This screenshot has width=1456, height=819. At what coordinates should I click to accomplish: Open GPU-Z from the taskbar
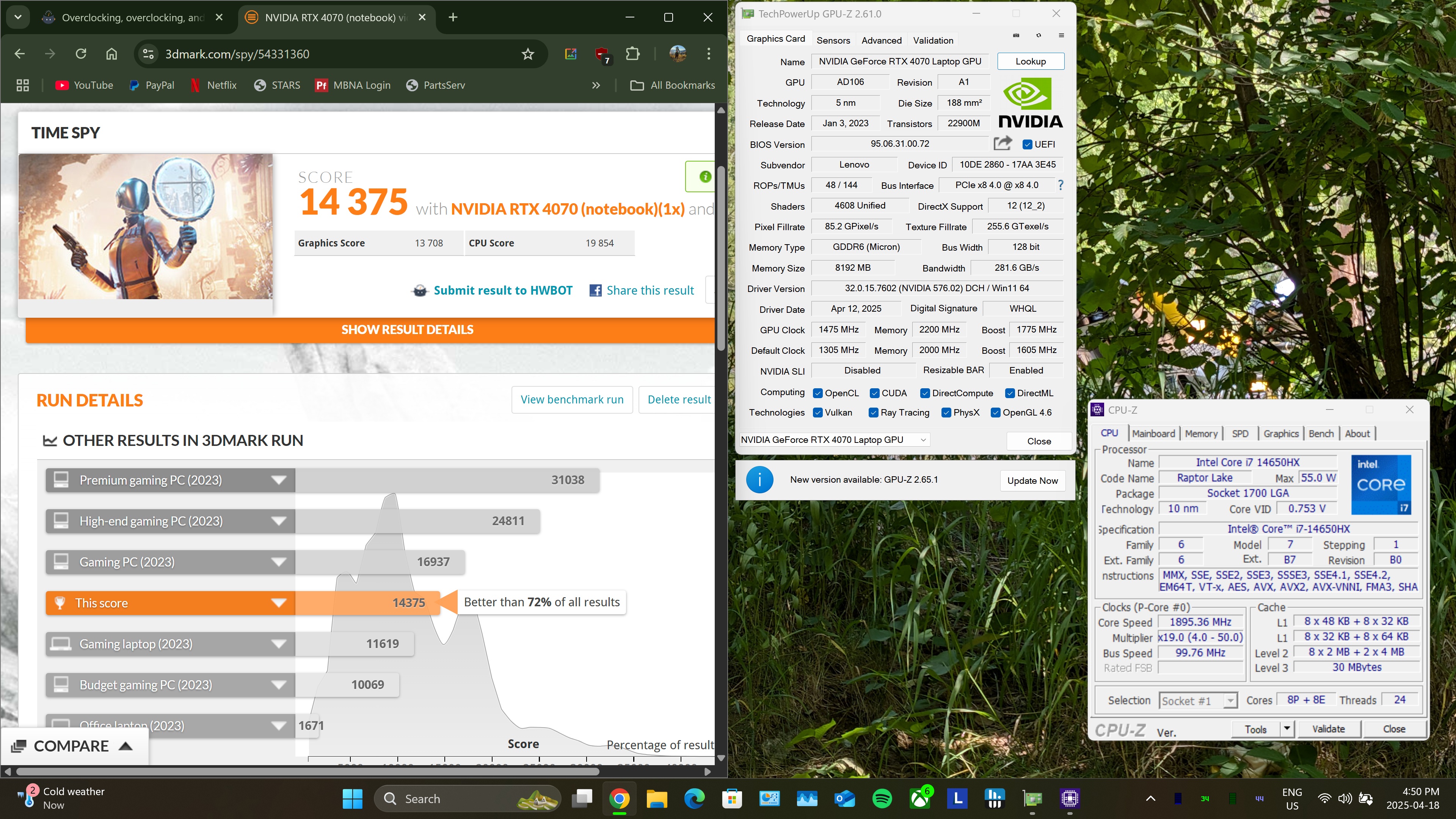click(x=1032, y=799)
